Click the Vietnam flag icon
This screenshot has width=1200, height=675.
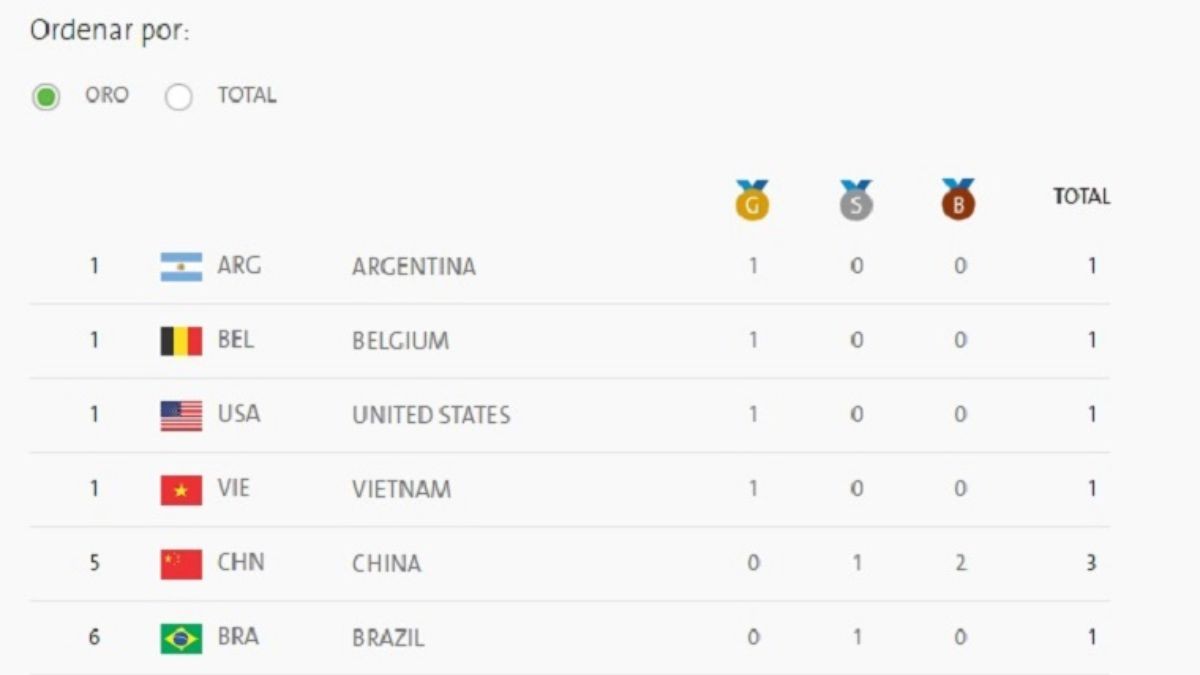pyautogui.click(x=181, y=490)
